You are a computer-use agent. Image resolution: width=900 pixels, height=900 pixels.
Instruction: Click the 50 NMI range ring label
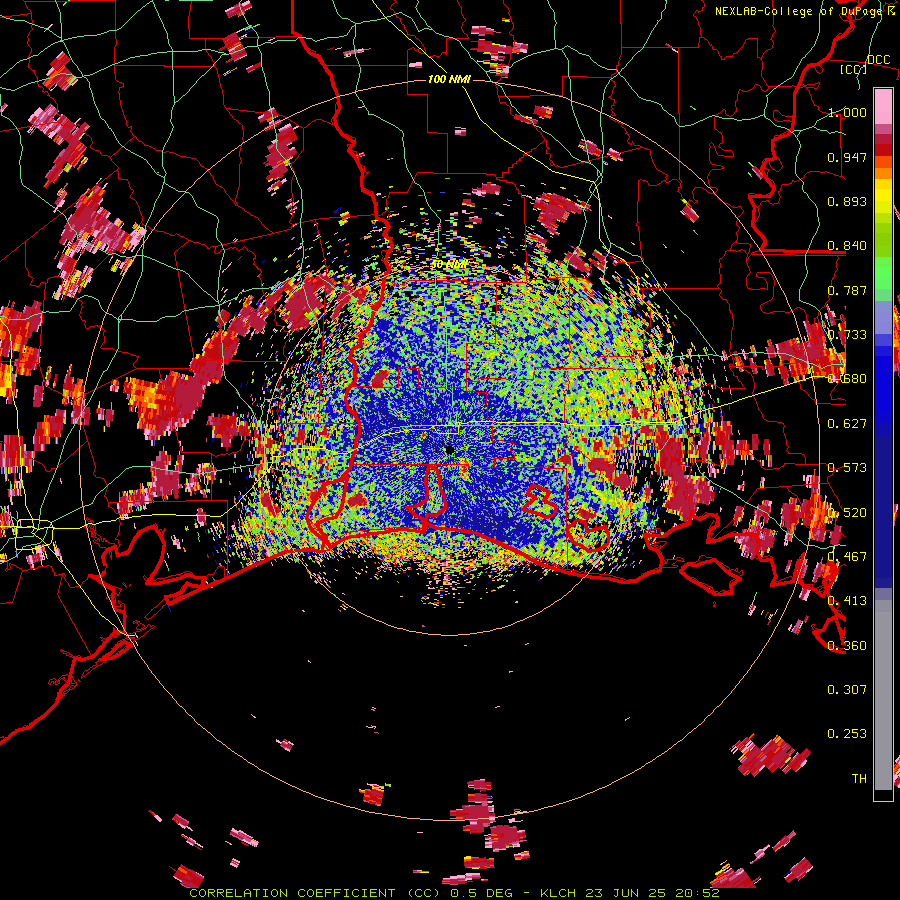(449, 265)
